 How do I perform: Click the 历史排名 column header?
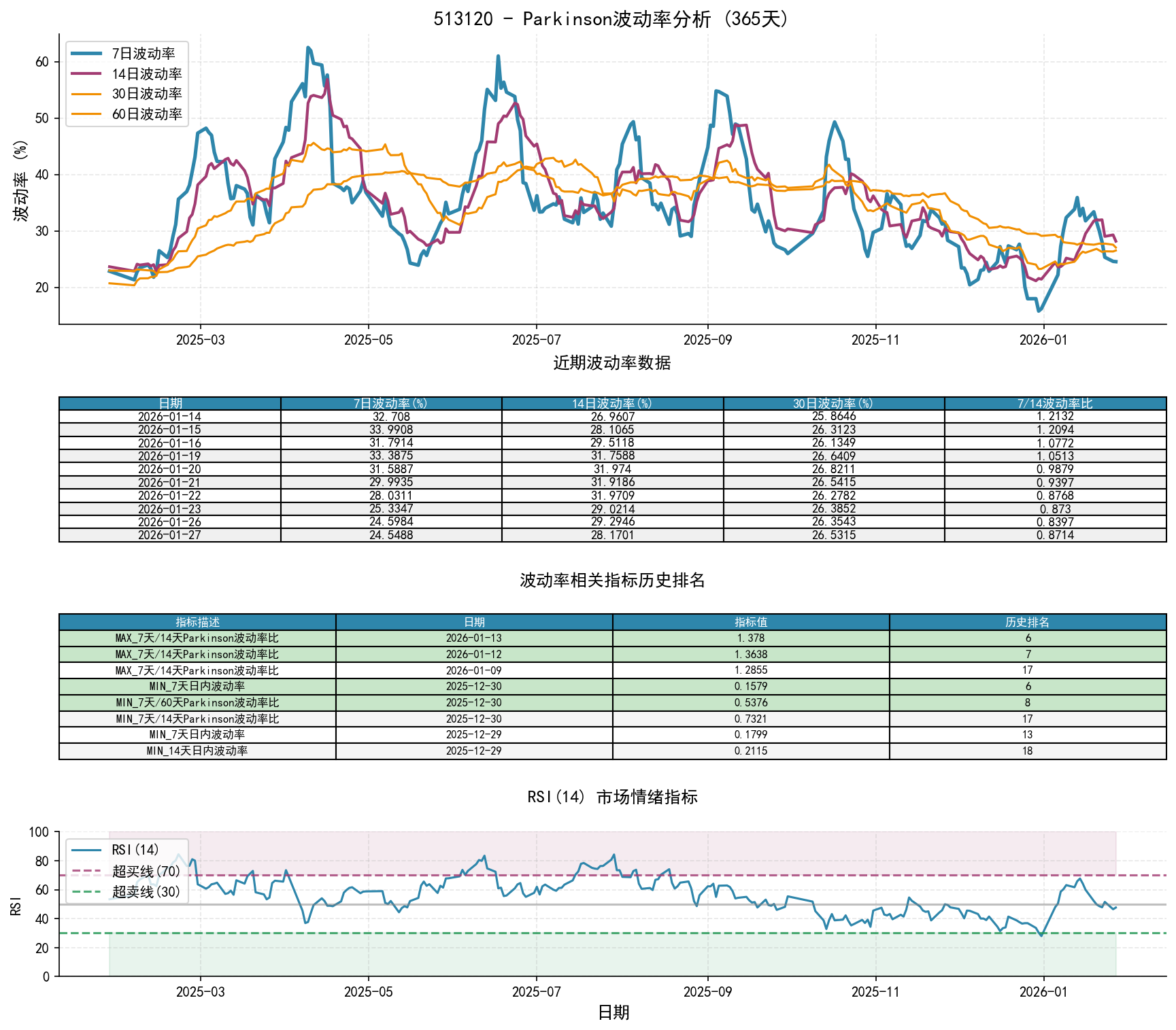(1027, 622)
